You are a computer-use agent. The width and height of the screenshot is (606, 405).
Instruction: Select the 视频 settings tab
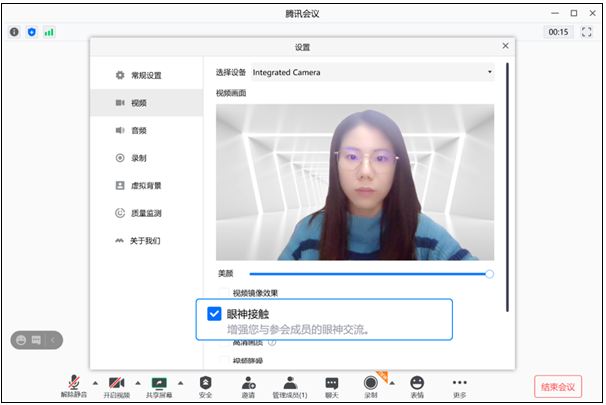(x=146, y=103)
